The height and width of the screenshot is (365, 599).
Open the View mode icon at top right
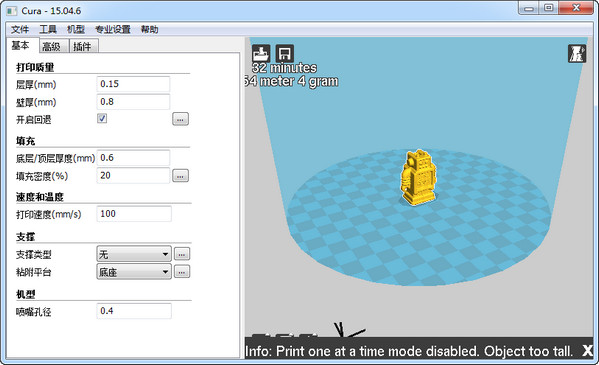[577, 53]
